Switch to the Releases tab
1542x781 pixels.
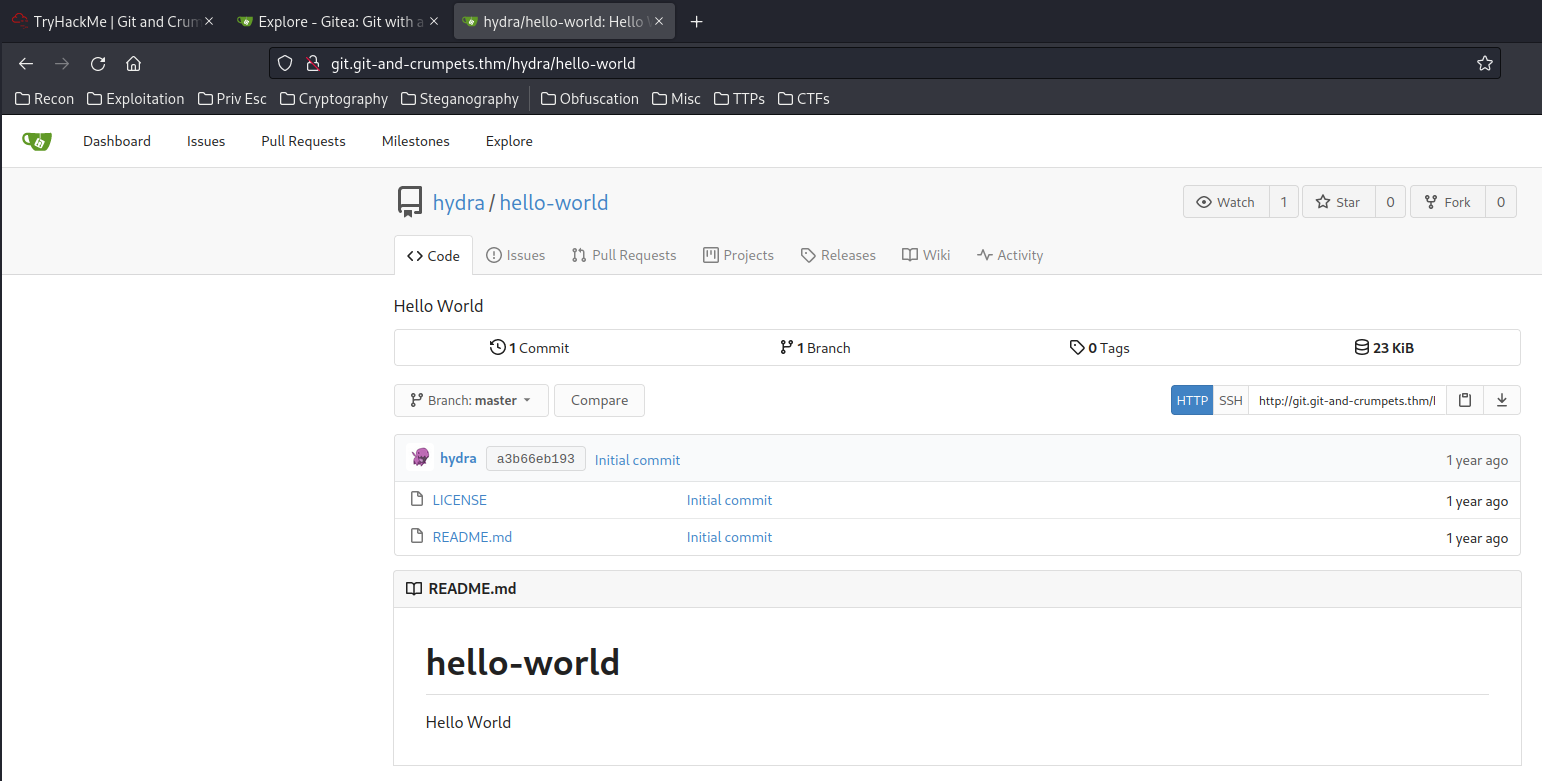(838, 255)
